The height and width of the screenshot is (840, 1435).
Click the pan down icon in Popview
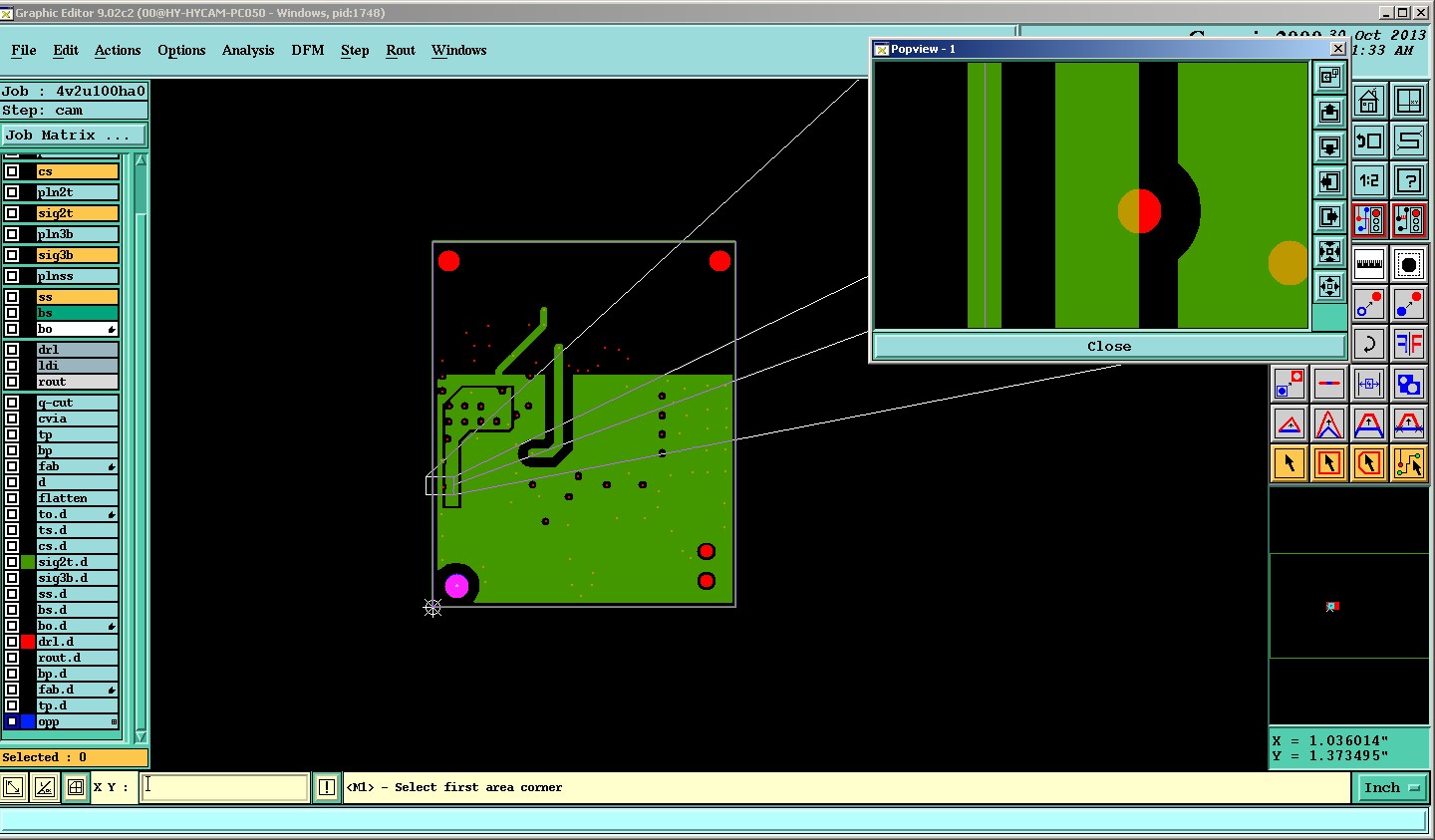pyautogui.click(x=1329, y=146)
